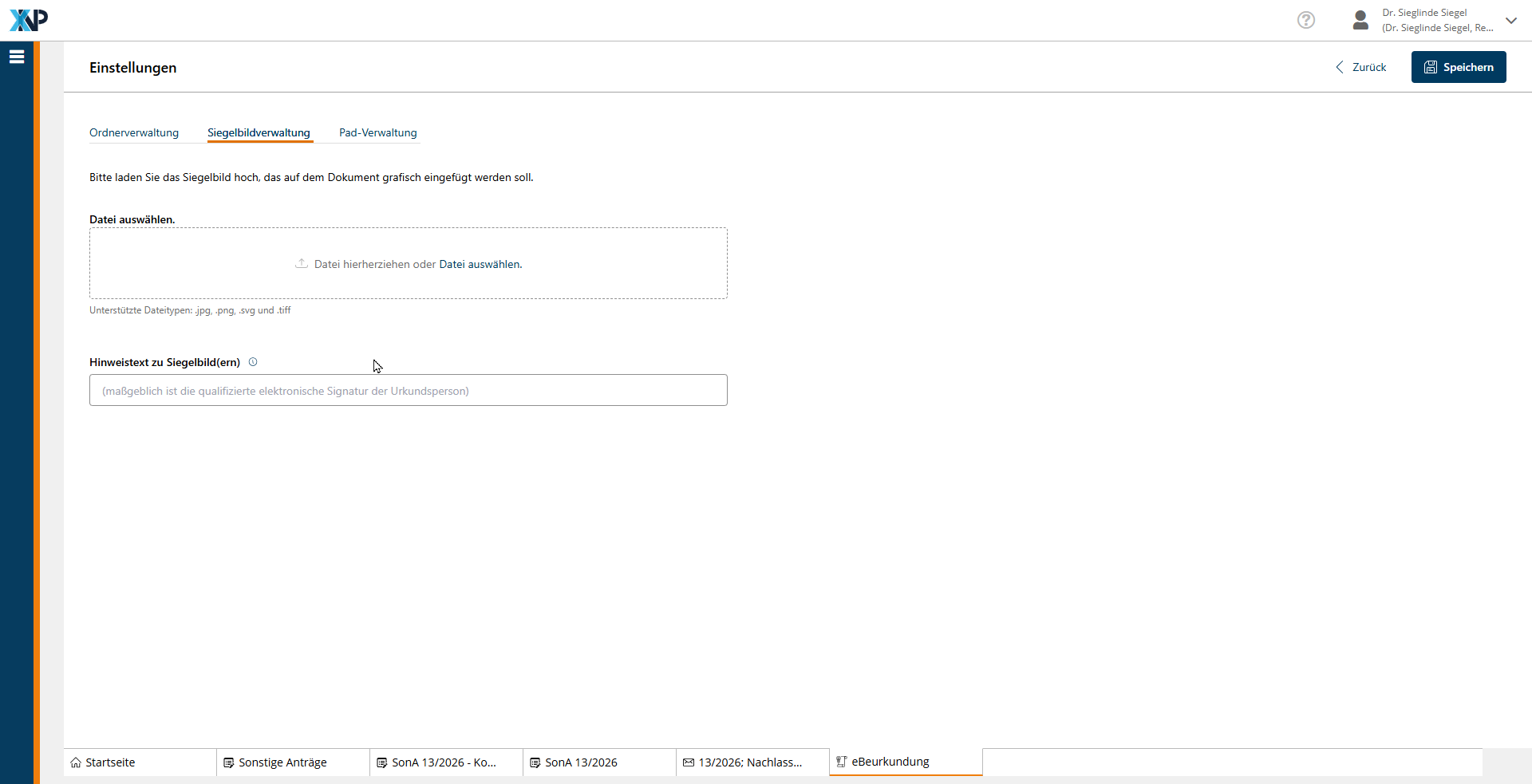
Task: Switch to SonA 13/2026 - Ko... tab
Action: (444, 762)
